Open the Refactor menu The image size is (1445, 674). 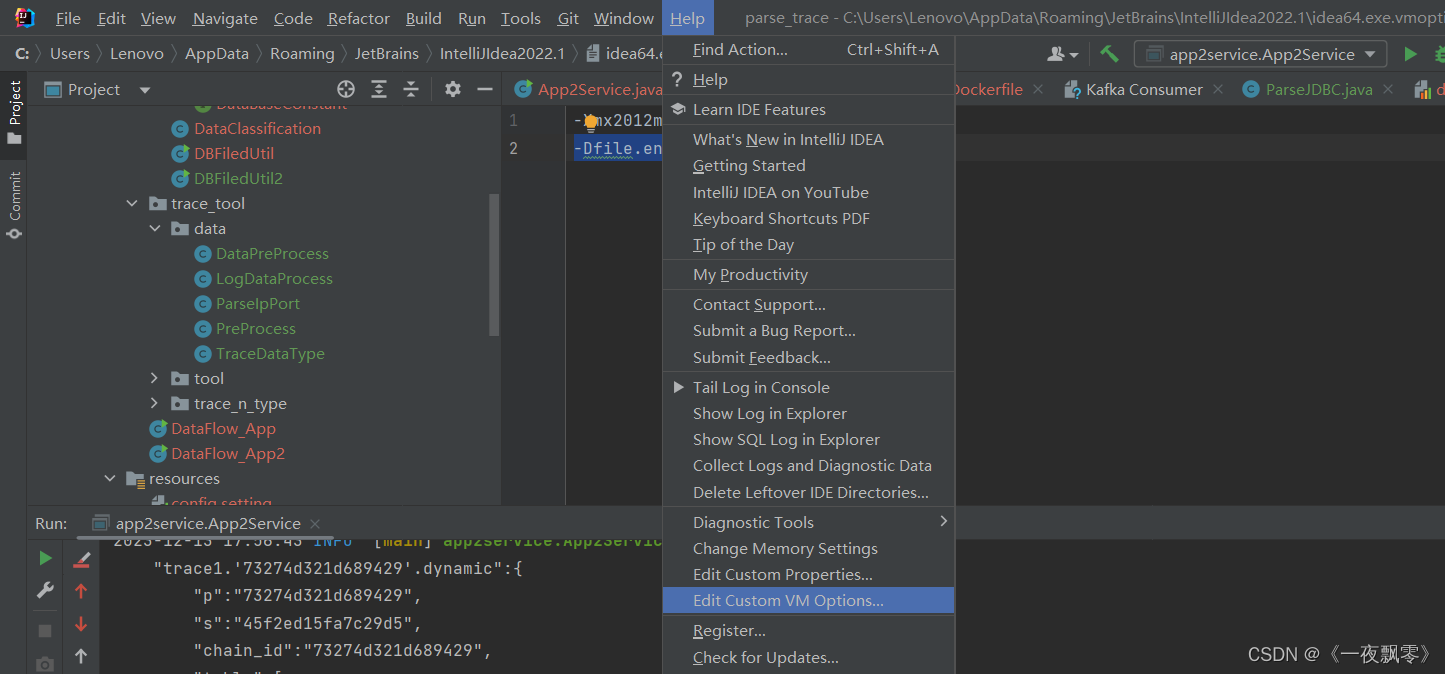(359, 18)
